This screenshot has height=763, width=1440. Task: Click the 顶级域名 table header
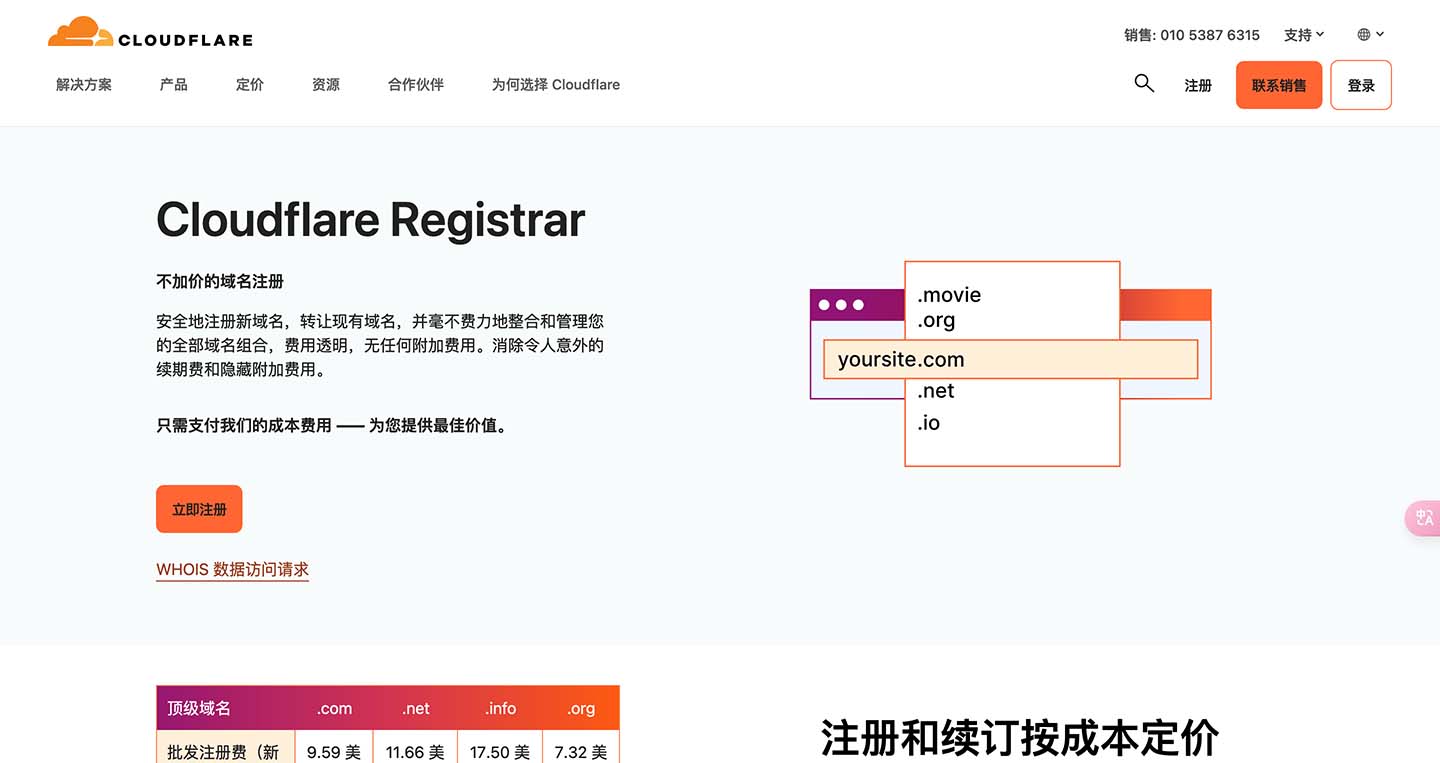(226, 708)
